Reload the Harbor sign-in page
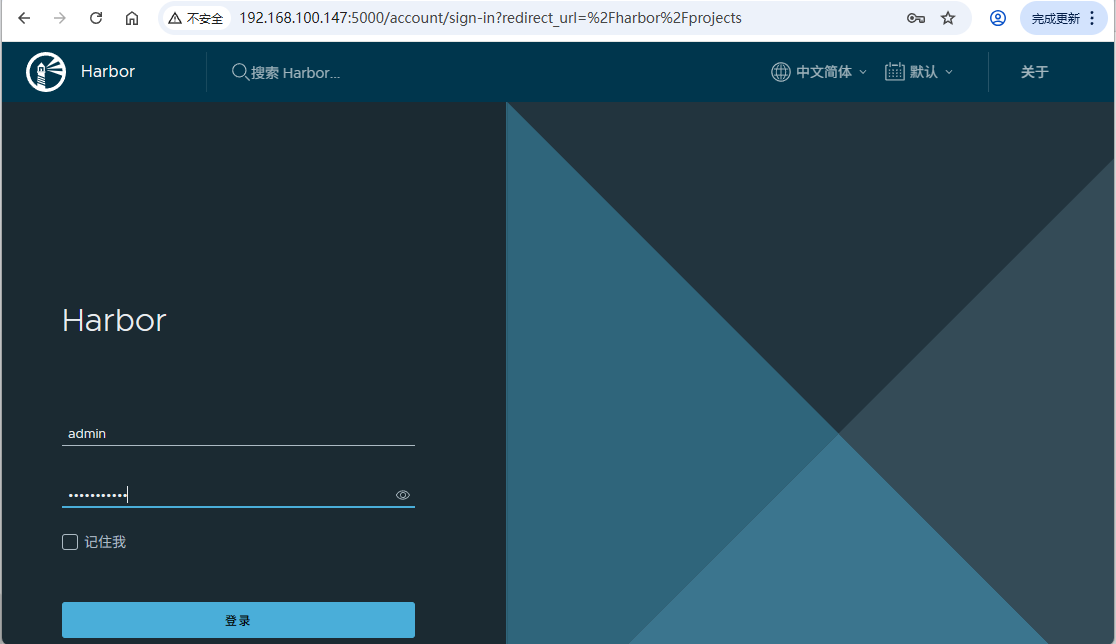The height and width of the screenshot is (644, 1116). (x=95, y=18)
